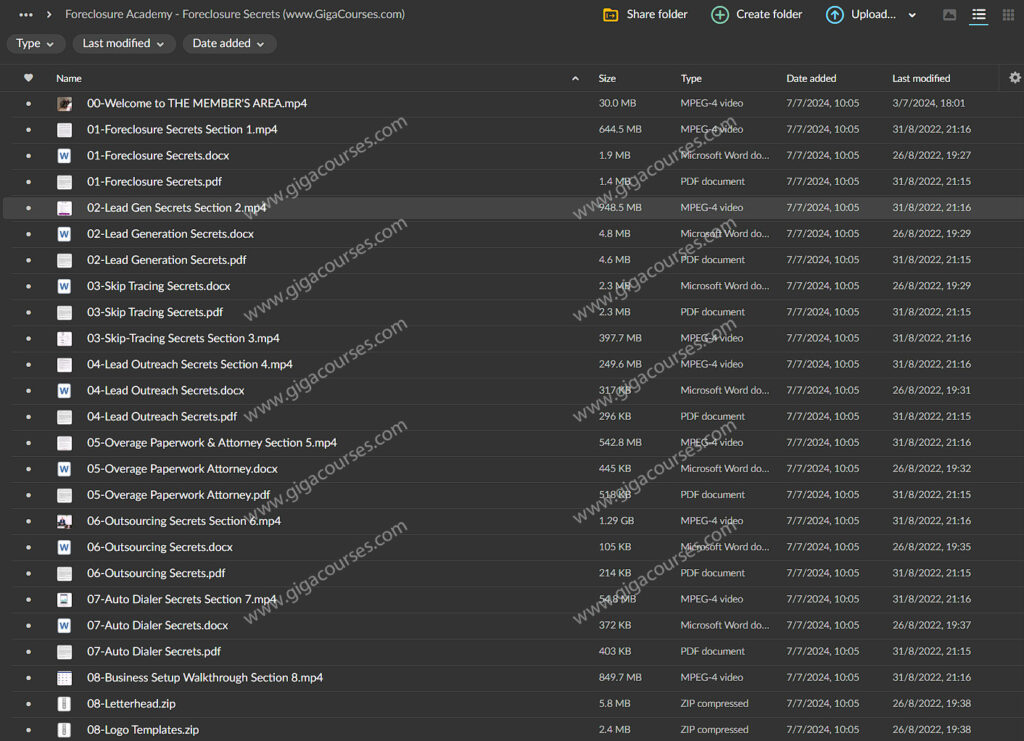Image resolution: width=1024 pixels, height=741 pixels.
Task: Toggle favourite dot for 05-Overage Paperwork Attorney.pdf
Action: pyautogui.click(x=28, y=495)
